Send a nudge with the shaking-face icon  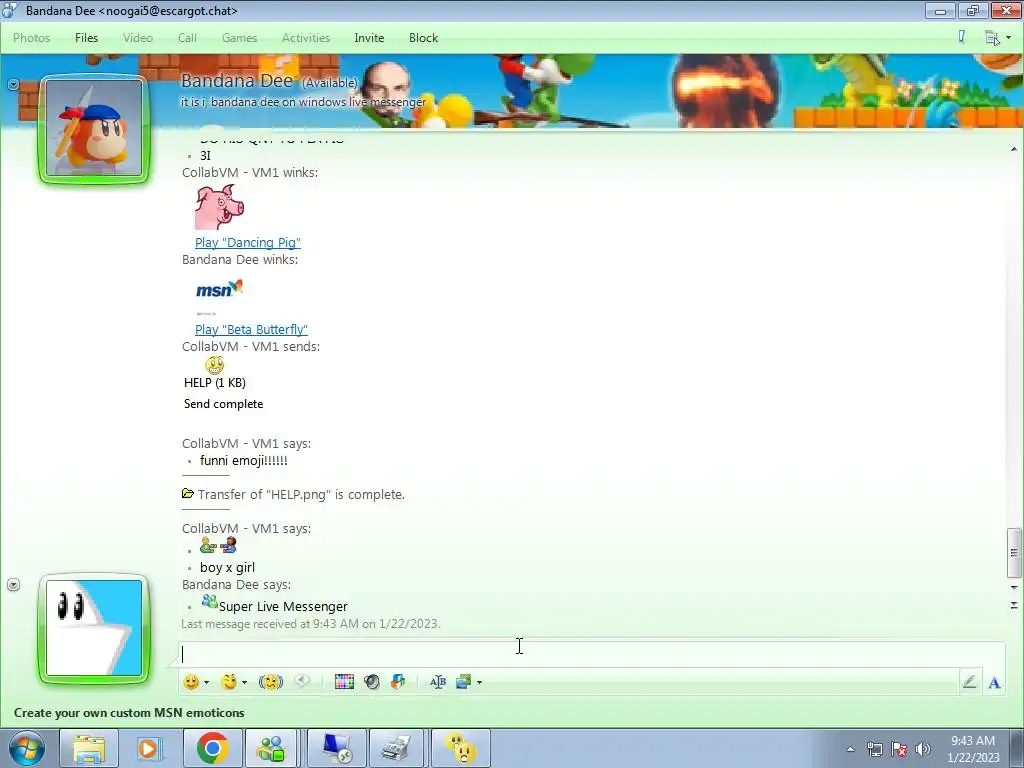point(270,682)
